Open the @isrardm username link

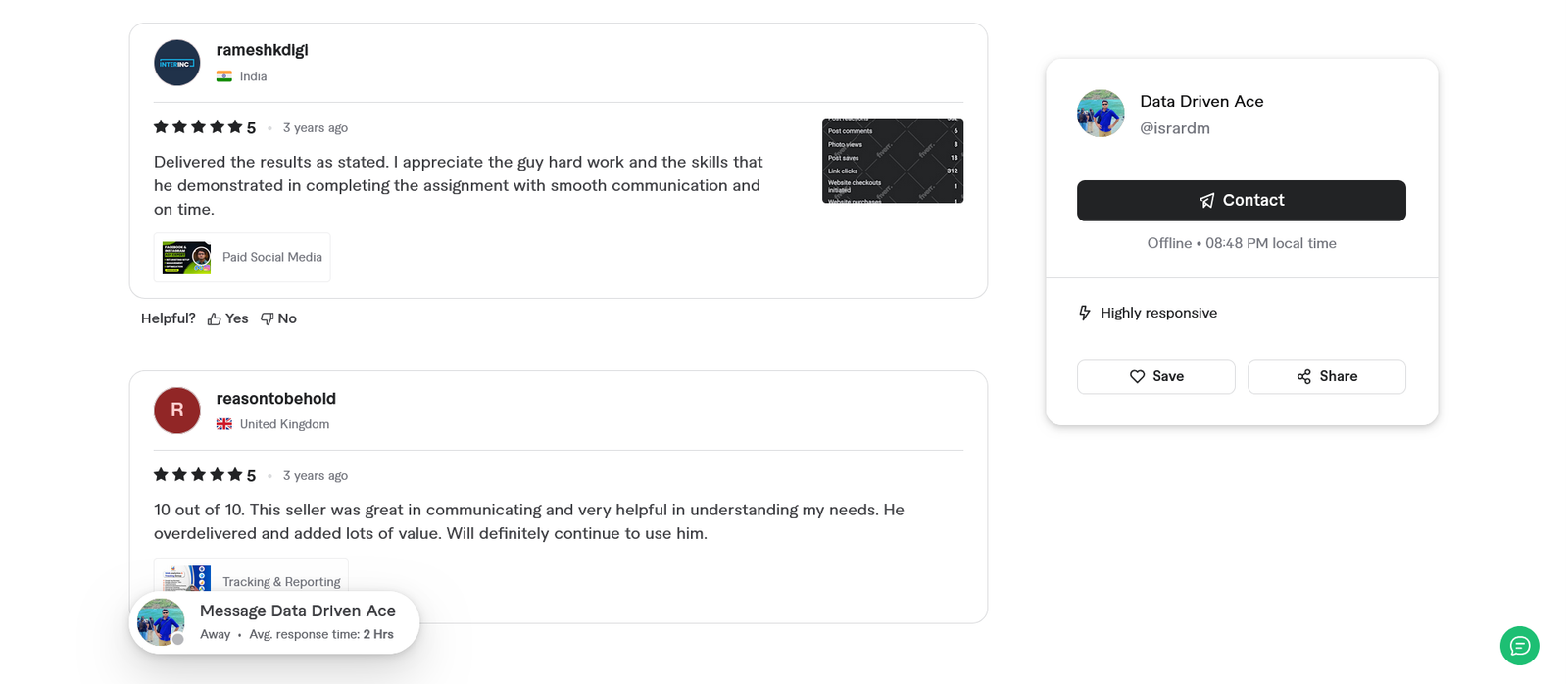tap(1175, 128)
